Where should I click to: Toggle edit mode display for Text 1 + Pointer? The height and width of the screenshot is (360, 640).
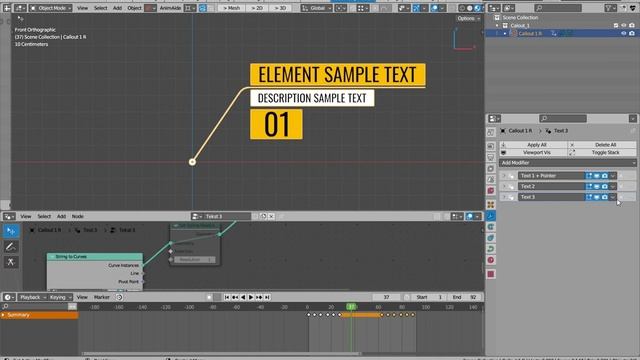click(x=589, y=176)
